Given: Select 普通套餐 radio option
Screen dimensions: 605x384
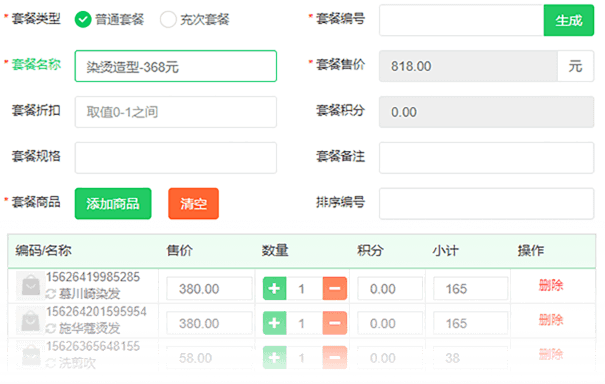Looking at the screenshot, I should (x=83, y=19).
